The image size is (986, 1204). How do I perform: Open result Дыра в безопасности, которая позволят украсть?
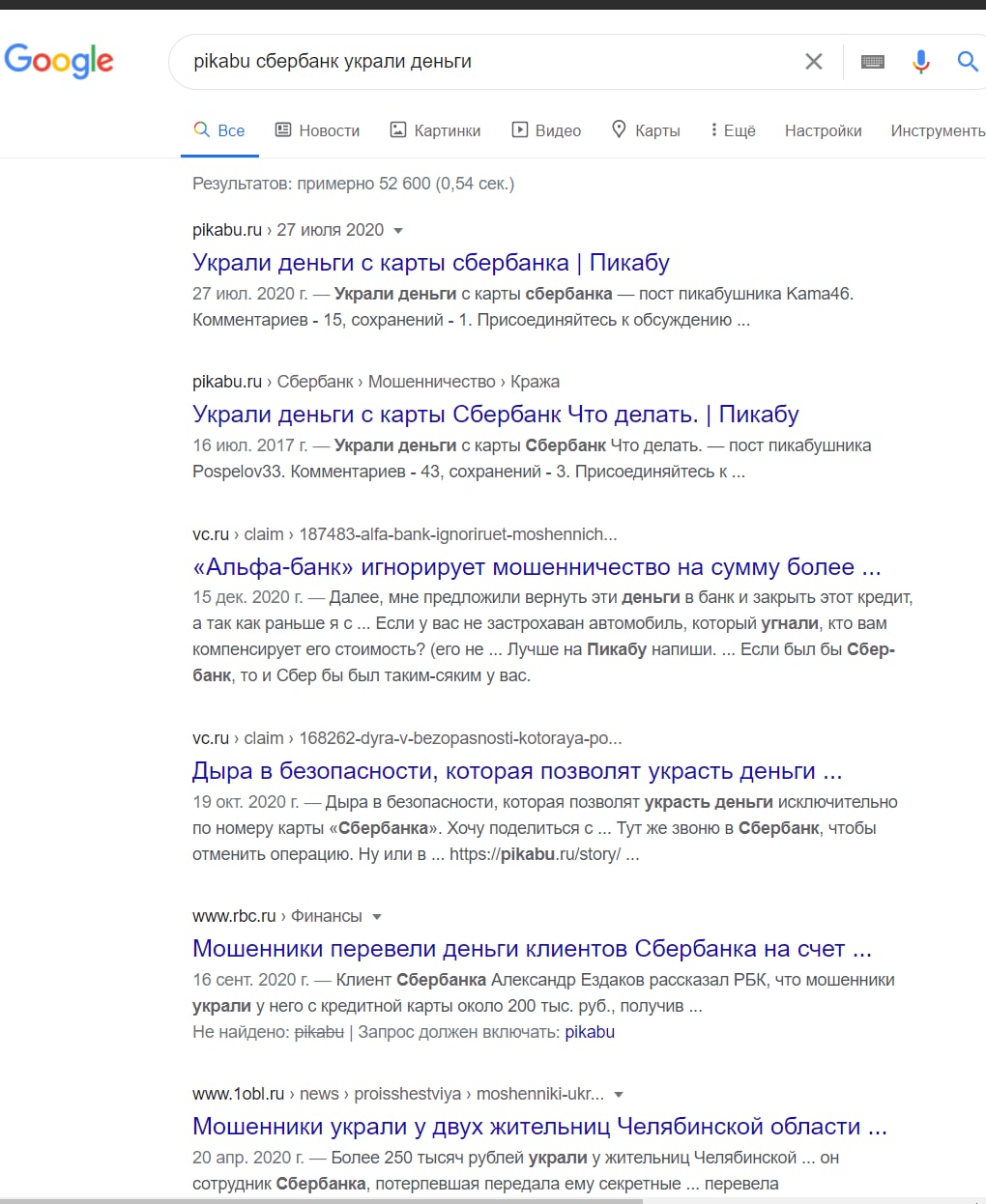pyautogui.click(x=517, y=771)
